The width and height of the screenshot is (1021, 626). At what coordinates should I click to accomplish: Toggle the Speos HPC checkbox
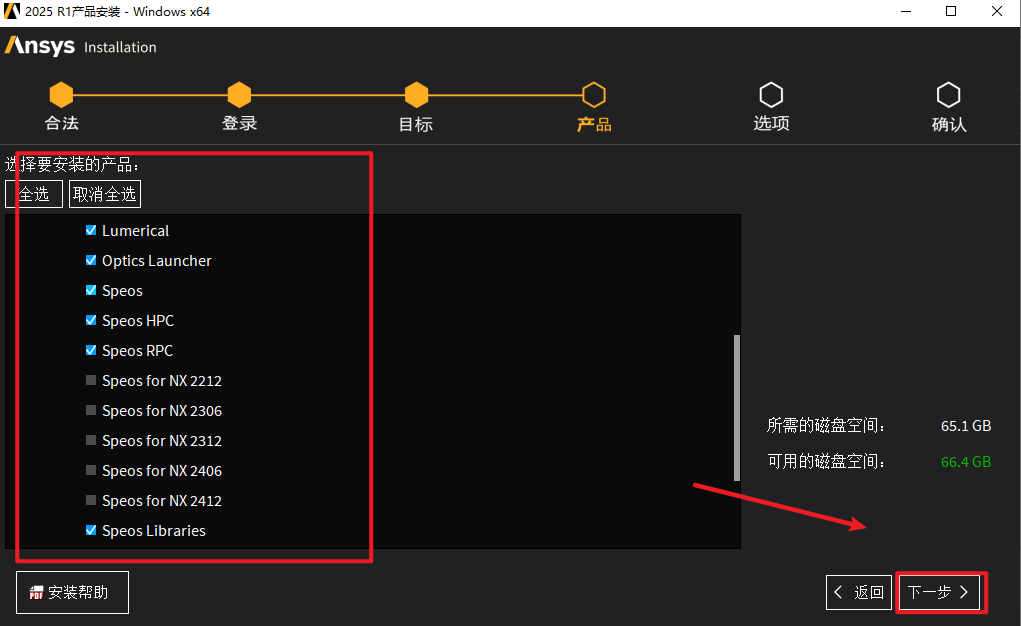pos(91,320)
